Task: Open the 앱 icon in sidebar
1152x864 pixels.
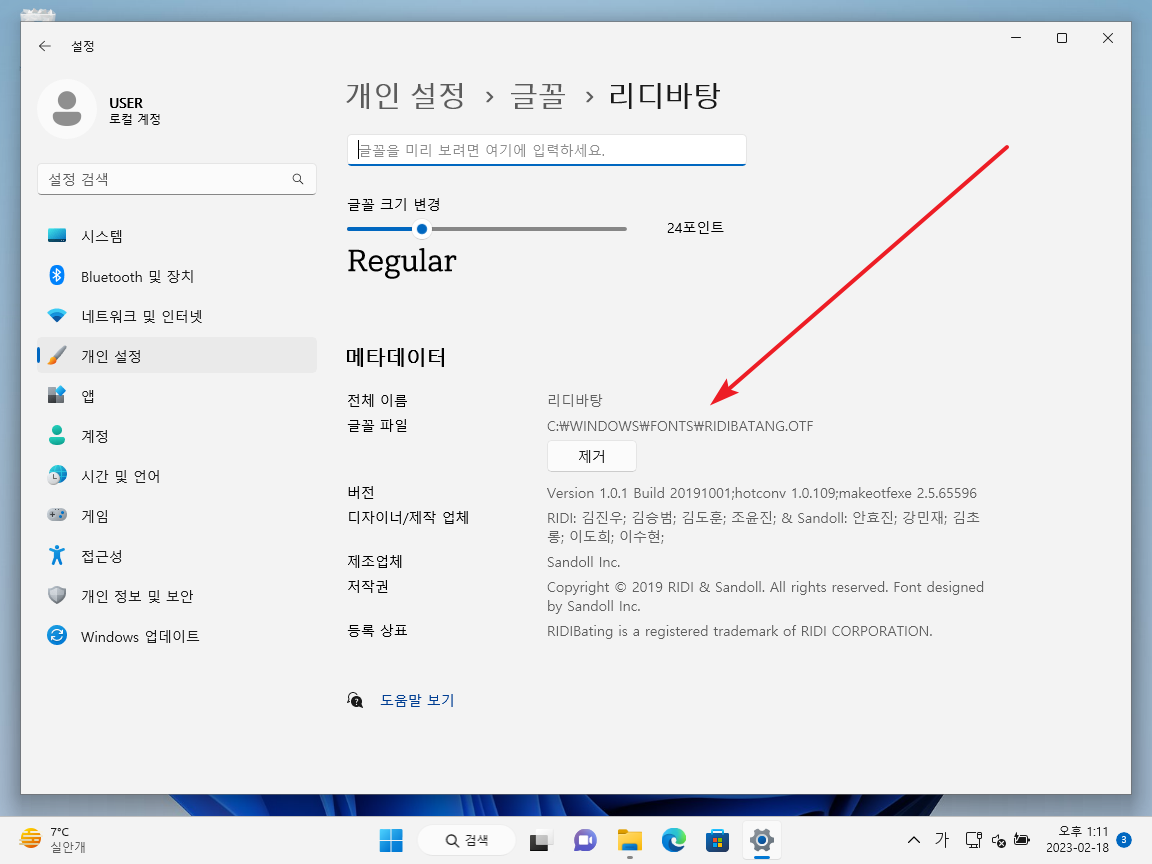Action: click(x=57, y=395)
